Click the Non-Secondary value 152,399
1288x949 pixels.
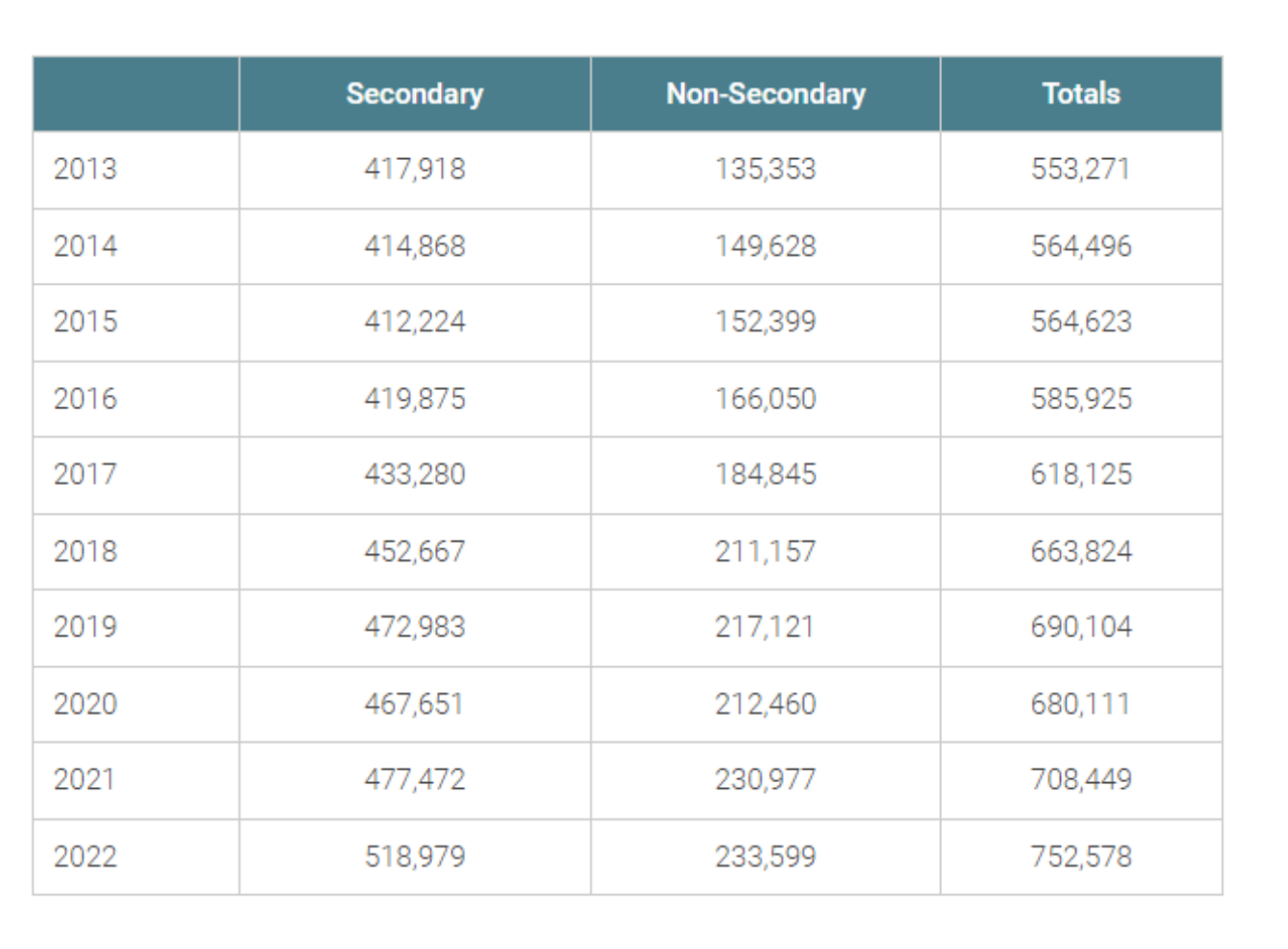(766, 322)
